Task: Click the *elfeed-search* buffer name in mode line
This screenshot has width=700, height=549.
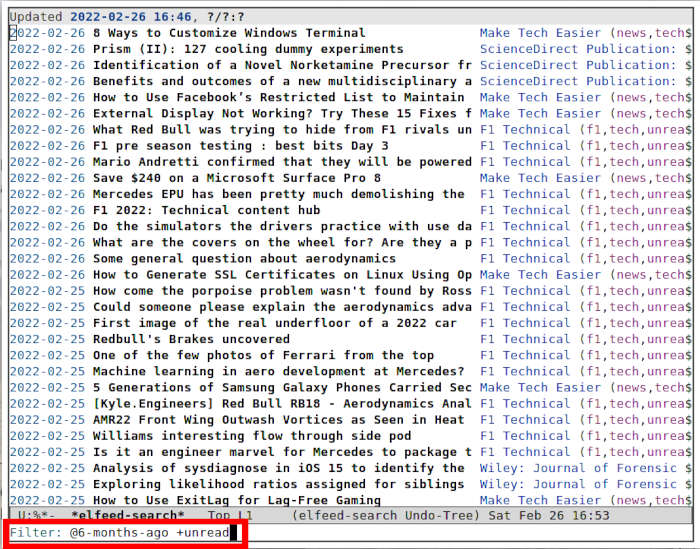Action: [x=128, y=516]
